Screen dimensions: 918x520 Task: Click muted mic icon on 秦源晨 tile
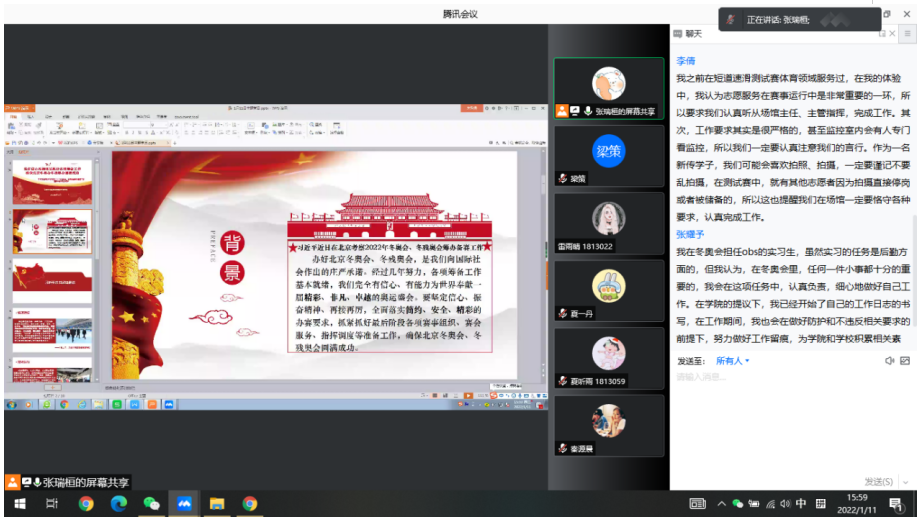pyautogui.click(x=563, y=449)
